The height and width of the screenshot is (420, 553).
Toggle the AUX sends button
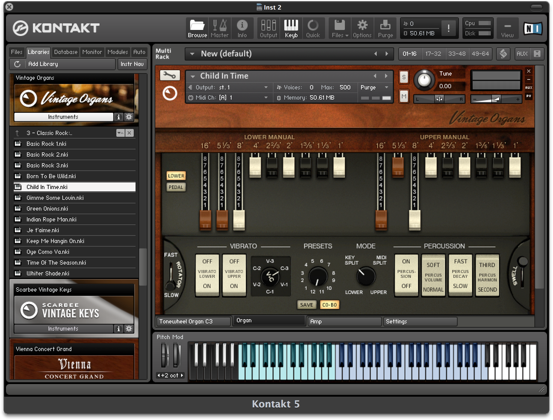point(522,54)
